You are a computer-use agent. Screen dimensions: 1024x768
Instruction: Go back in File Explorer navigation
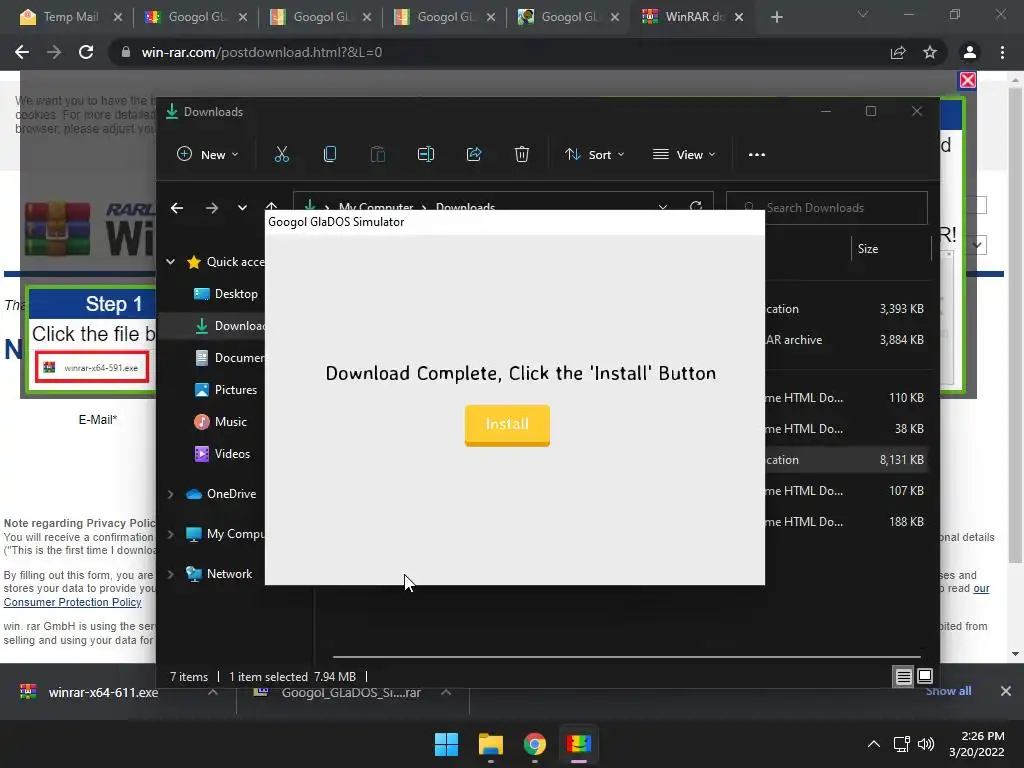click(176, 208)
